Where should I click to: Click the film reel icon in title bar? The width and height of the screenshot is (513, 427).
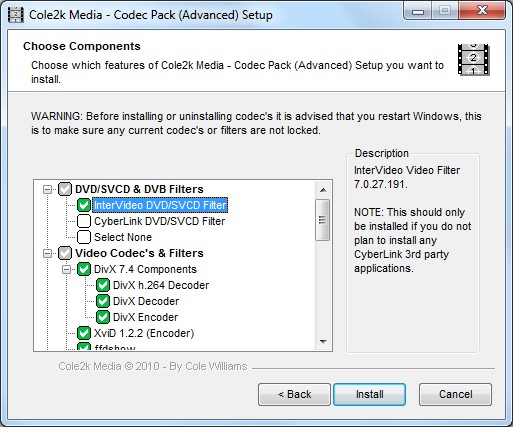(x=15, y=15)
